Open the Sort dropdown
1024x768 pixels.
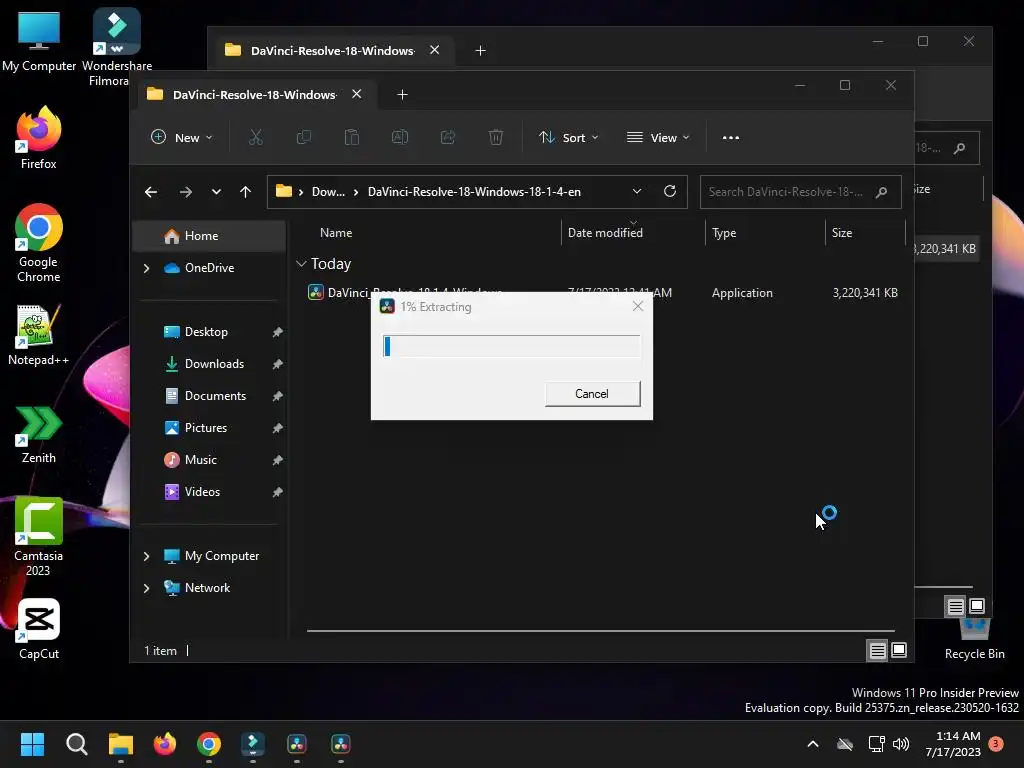(x=568, y=138)
